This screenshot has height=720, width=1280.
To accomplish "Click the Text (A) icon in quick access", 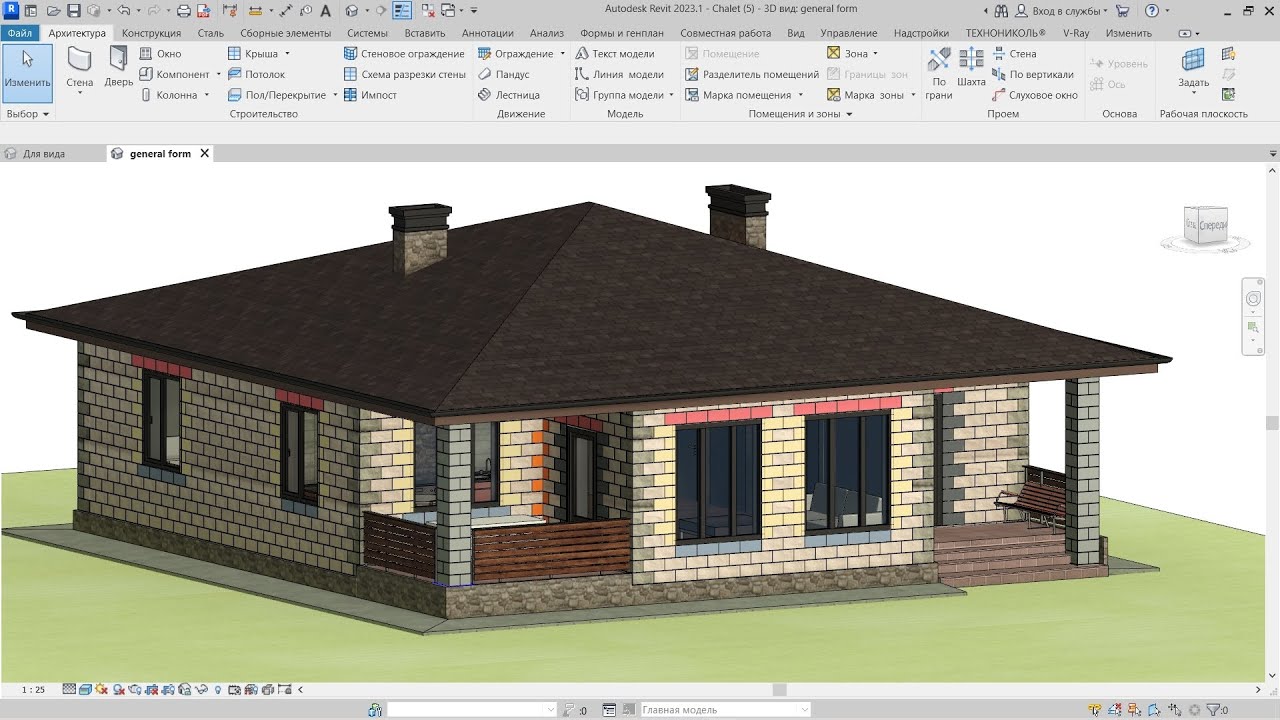I will click(325, 10).
